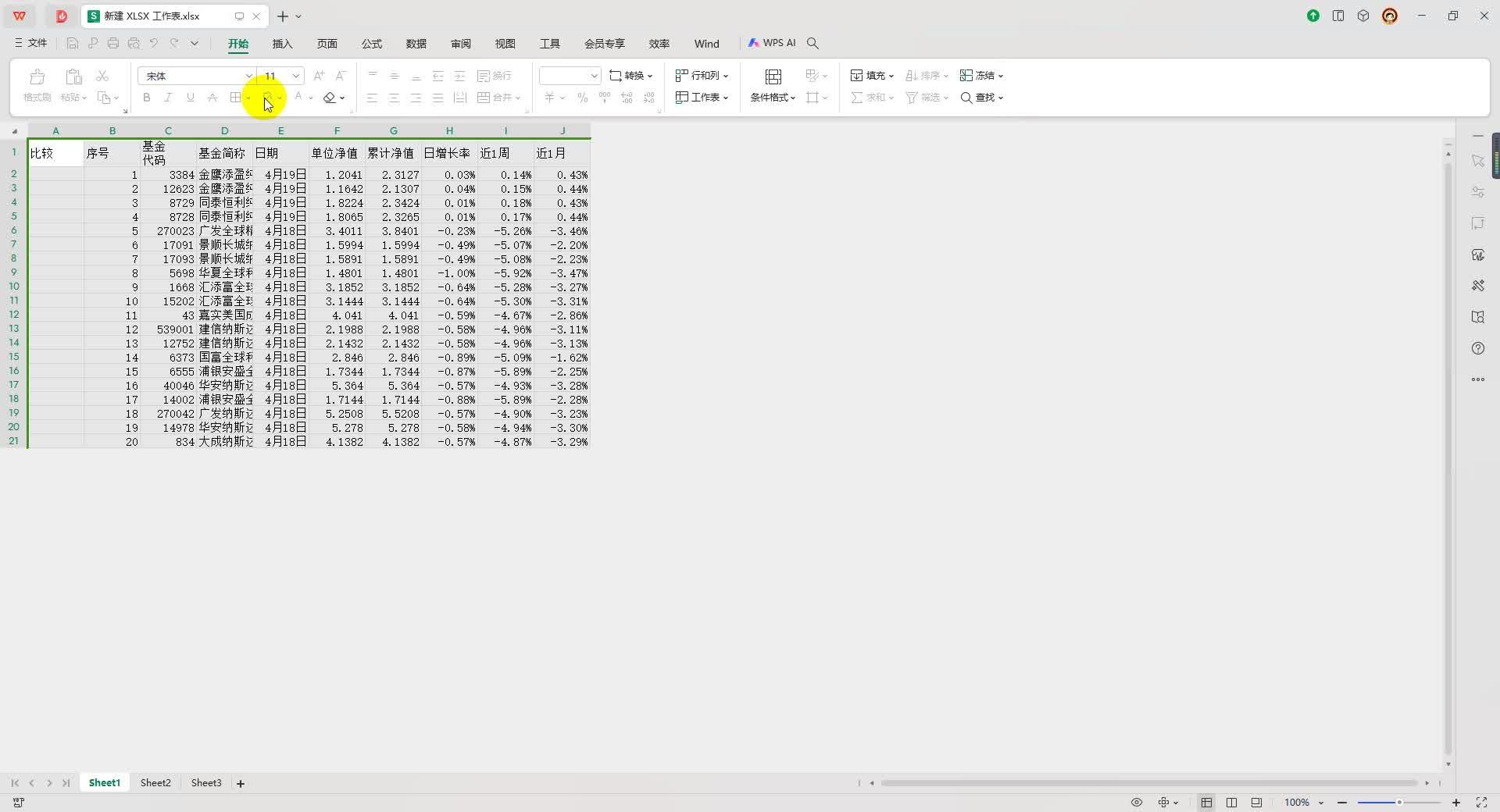Click the help question mark sidebar icon
Viewport: 1500px width, 812px height.
coord(1478,348)
